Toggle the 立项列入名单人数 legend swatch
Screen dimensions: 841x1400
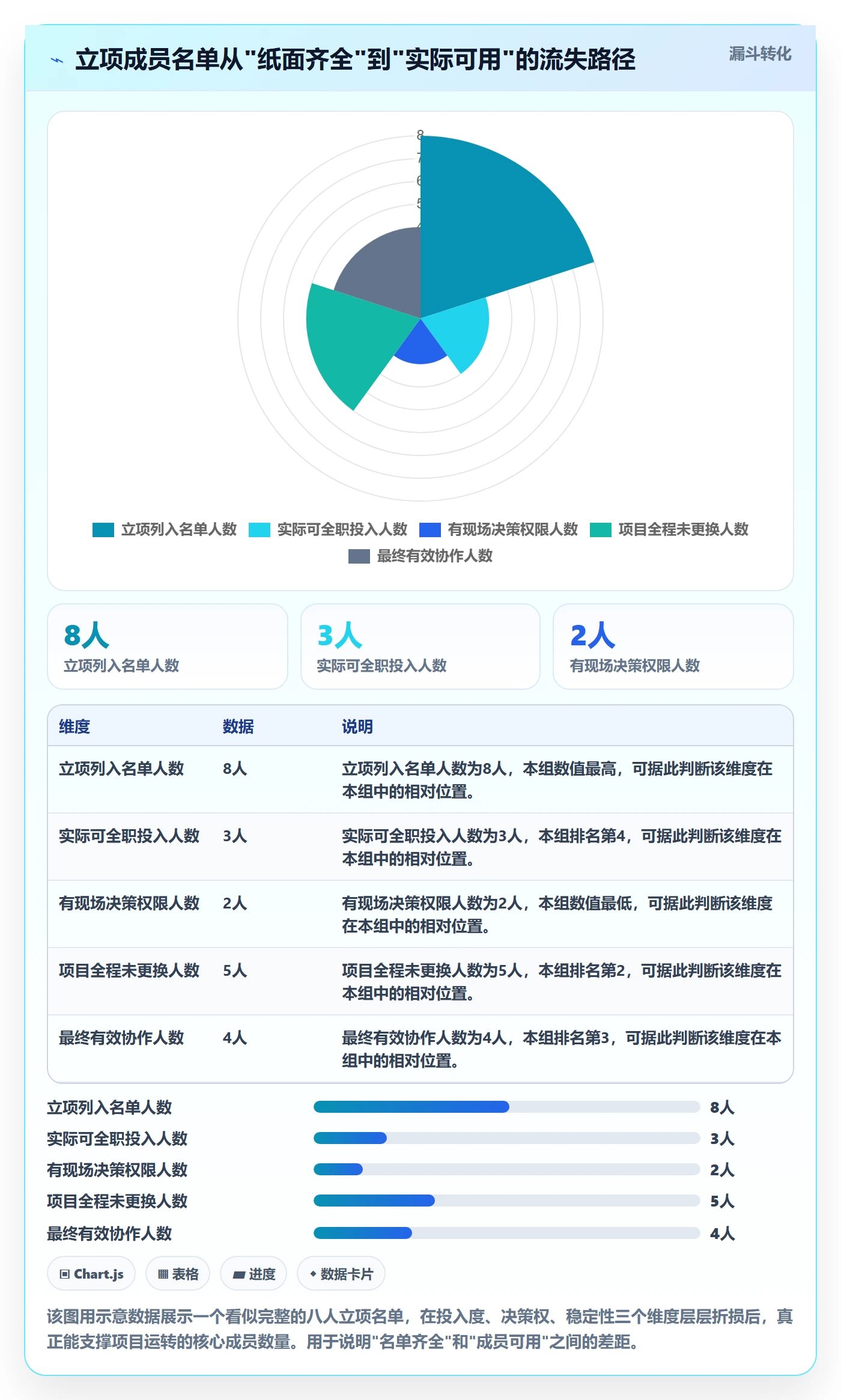pos(103,530)
